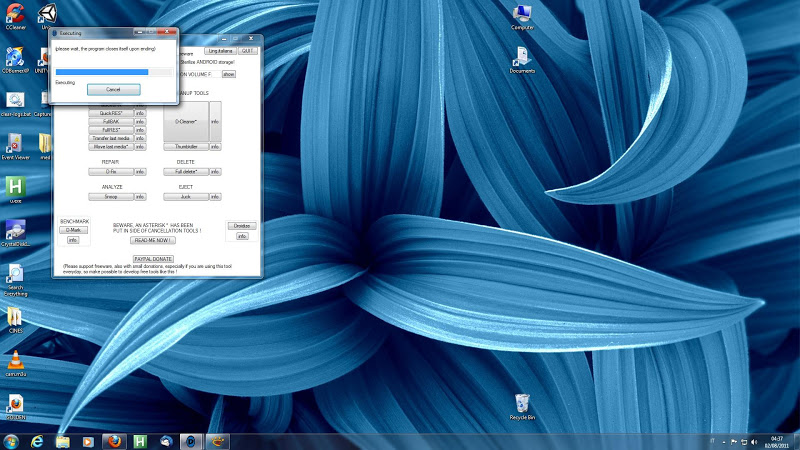
Task: Switch to Lingua italiana language
Action: [x=220, y=50]
